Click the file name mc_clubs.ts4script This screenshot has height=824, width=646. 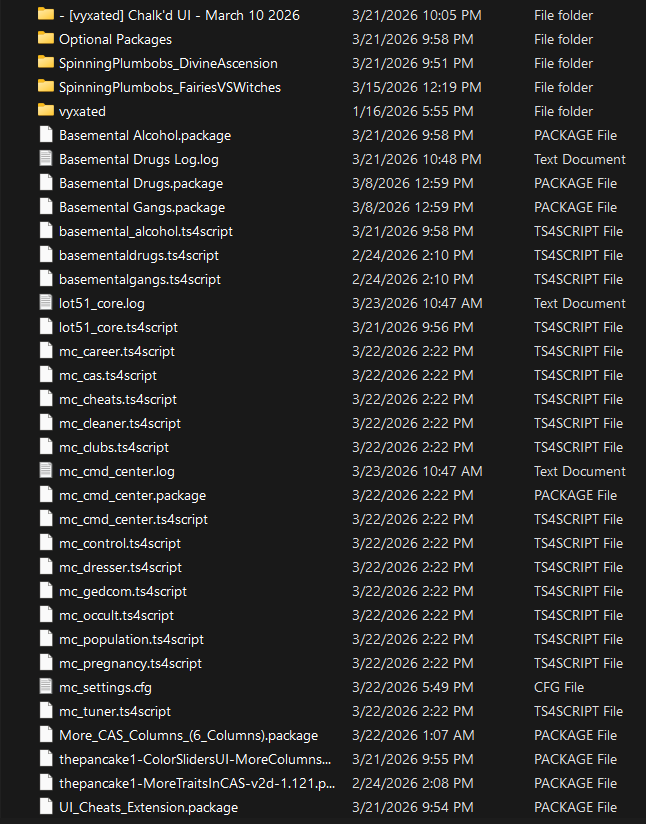(114, 448)
